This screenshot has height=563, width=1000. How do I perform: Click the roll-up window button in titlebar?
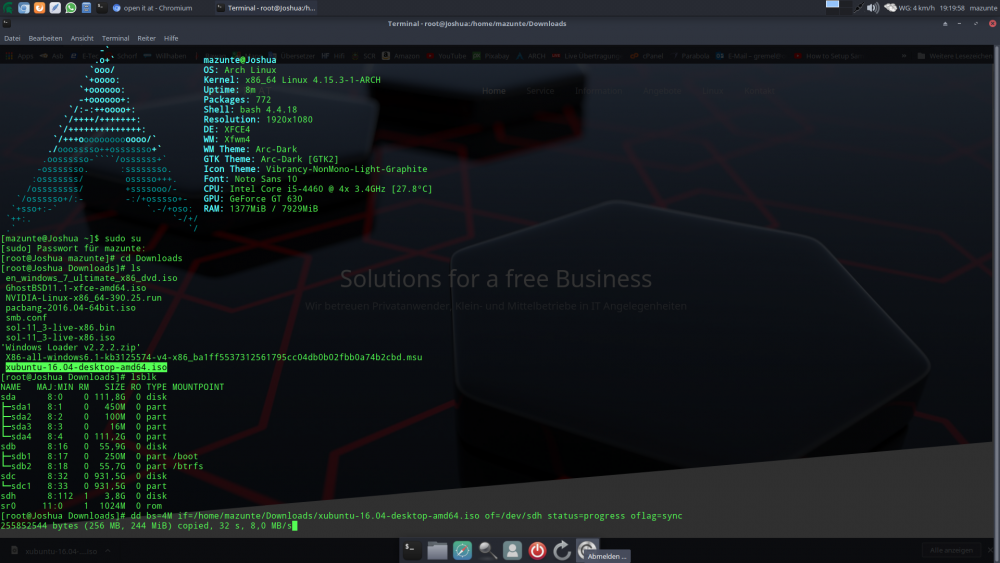click(945, 24)
